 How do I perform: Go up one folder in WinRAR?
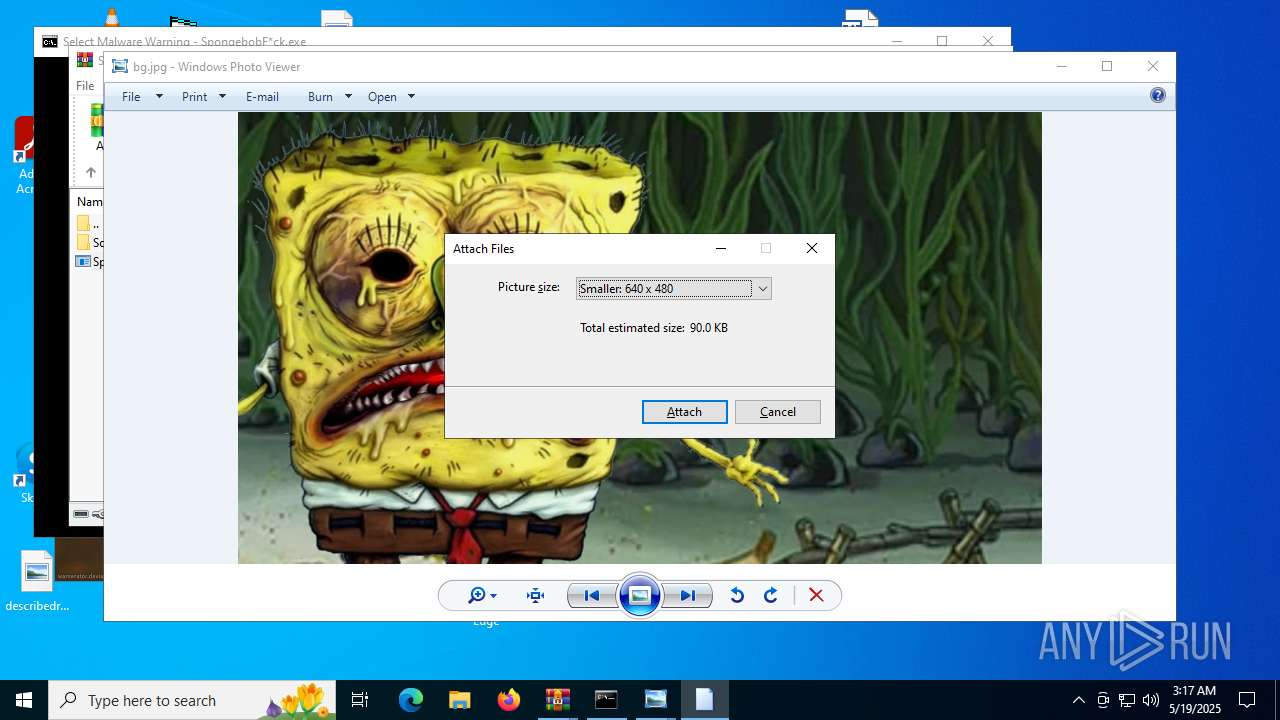[90, 173]
